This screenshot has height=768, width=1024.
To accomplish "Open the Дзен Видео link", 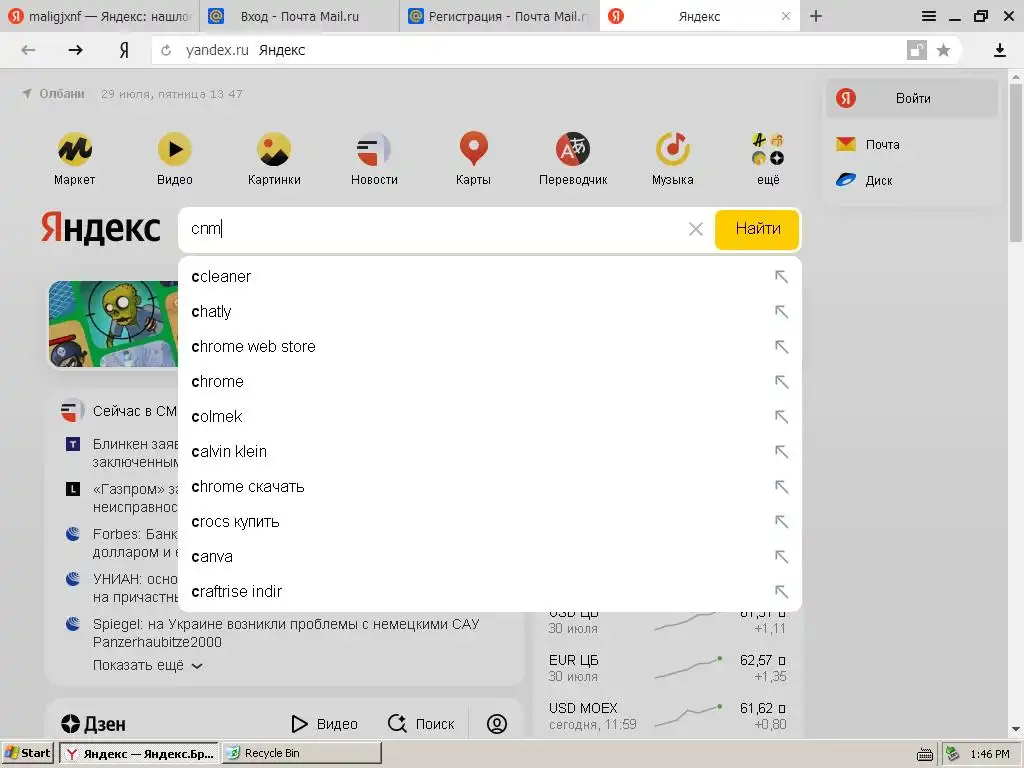I will [325, 724].
